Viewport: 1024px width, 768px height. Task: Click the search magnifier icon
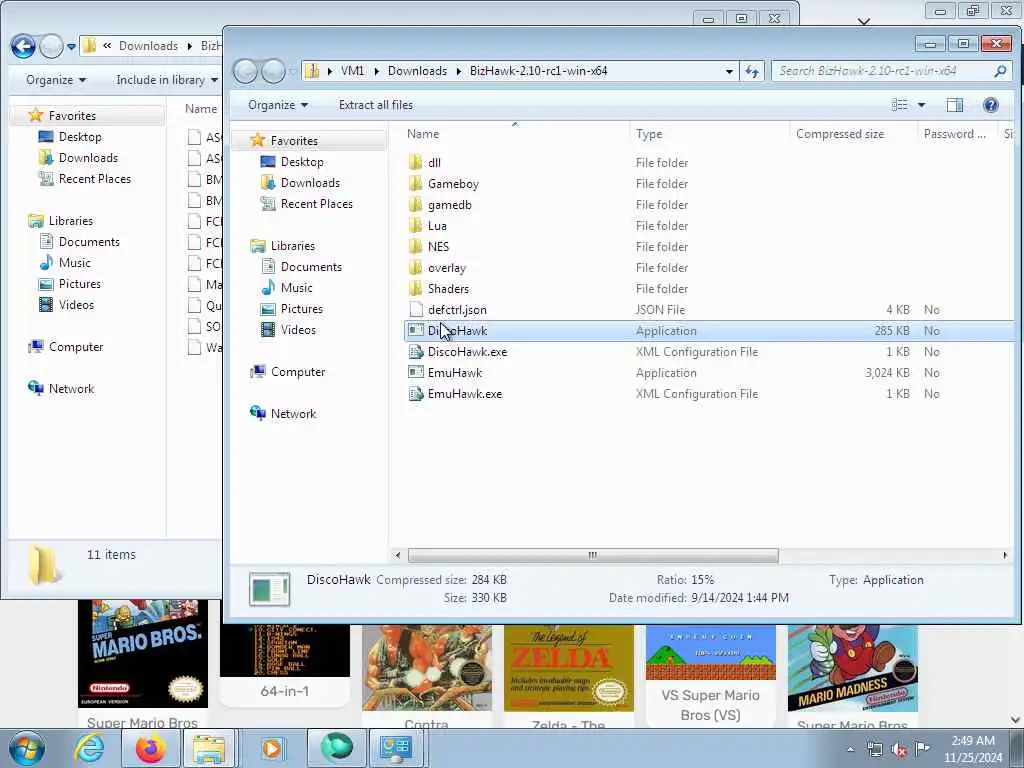[1000, 71]
